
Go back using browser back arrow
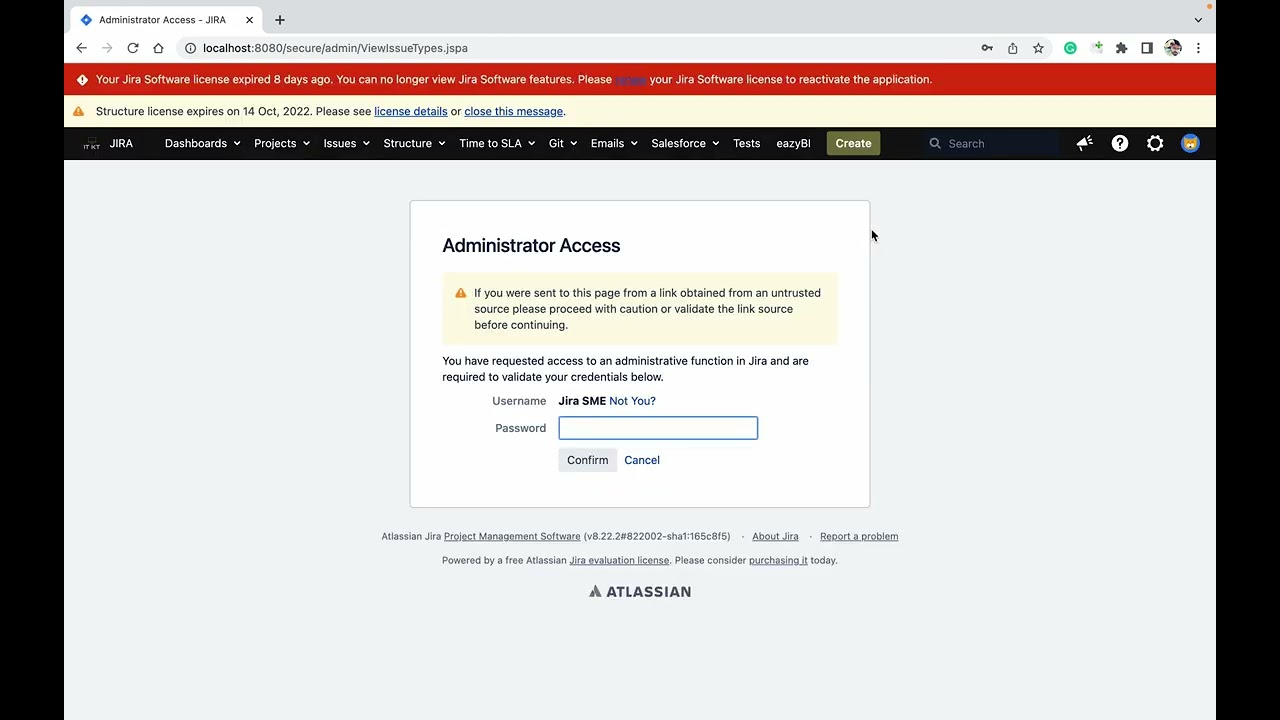82,48
